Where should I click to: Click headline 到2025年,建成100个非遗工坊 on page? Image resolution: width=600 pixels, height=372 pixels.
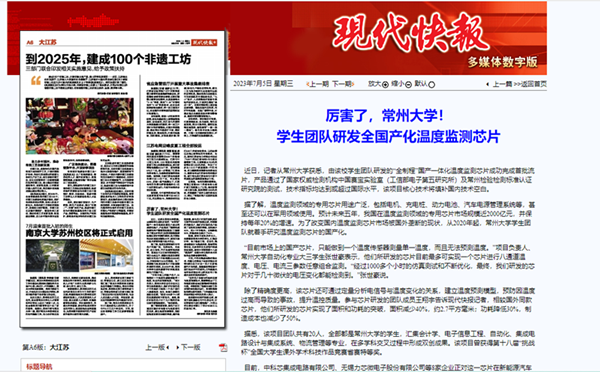tap(108, 59)
